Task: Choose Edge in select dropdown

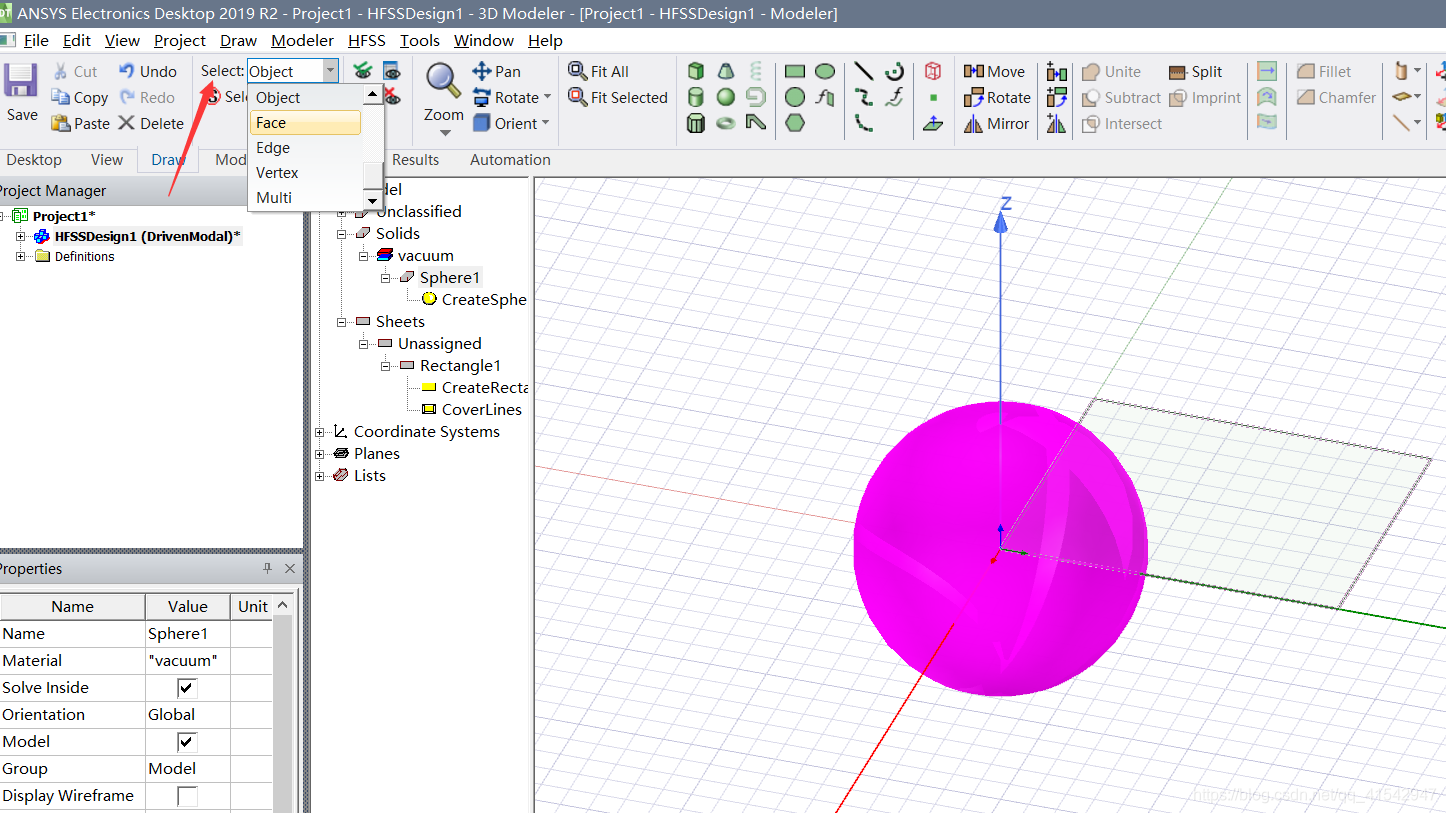Action: (305, 148)
